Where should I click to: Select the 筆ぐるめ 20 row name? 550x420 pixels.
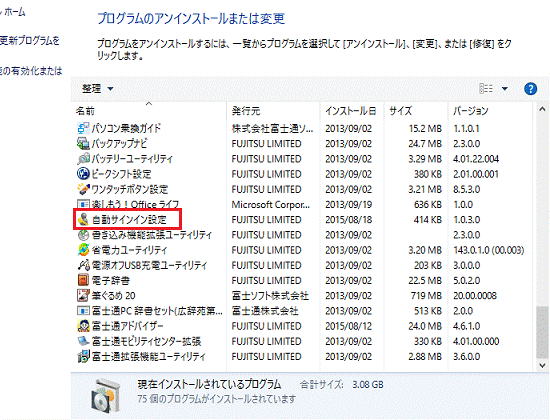[x=114, y=295]
